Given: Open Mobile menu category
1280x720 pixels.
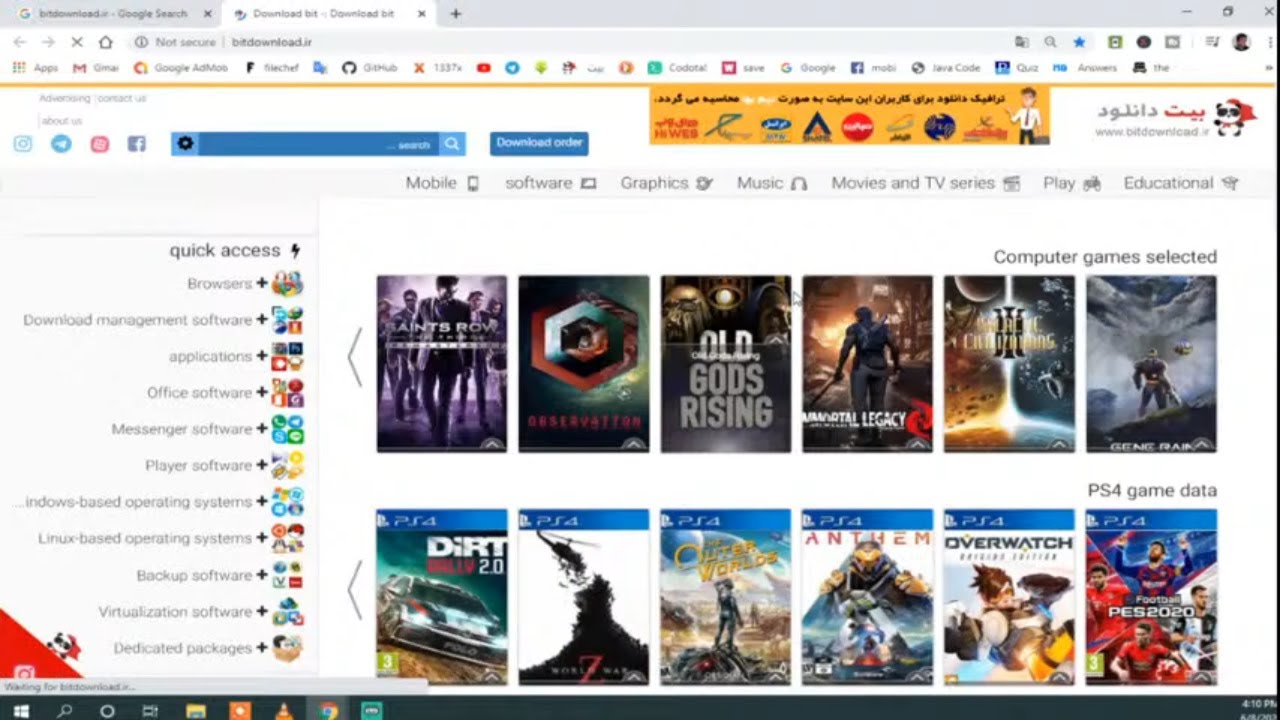Looking at the screenshot, I should click(x=443, y=183).
